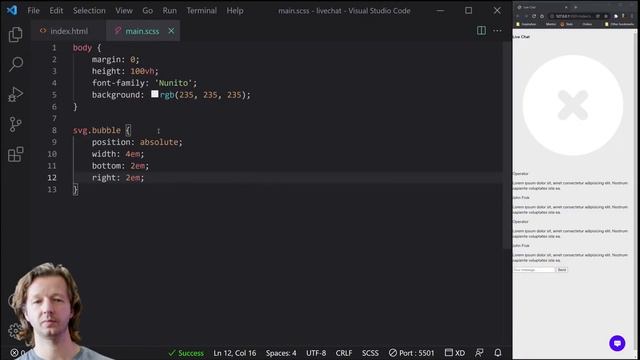Click the XD status bar item
Viewport: 640px width, 360px height.
455,353
